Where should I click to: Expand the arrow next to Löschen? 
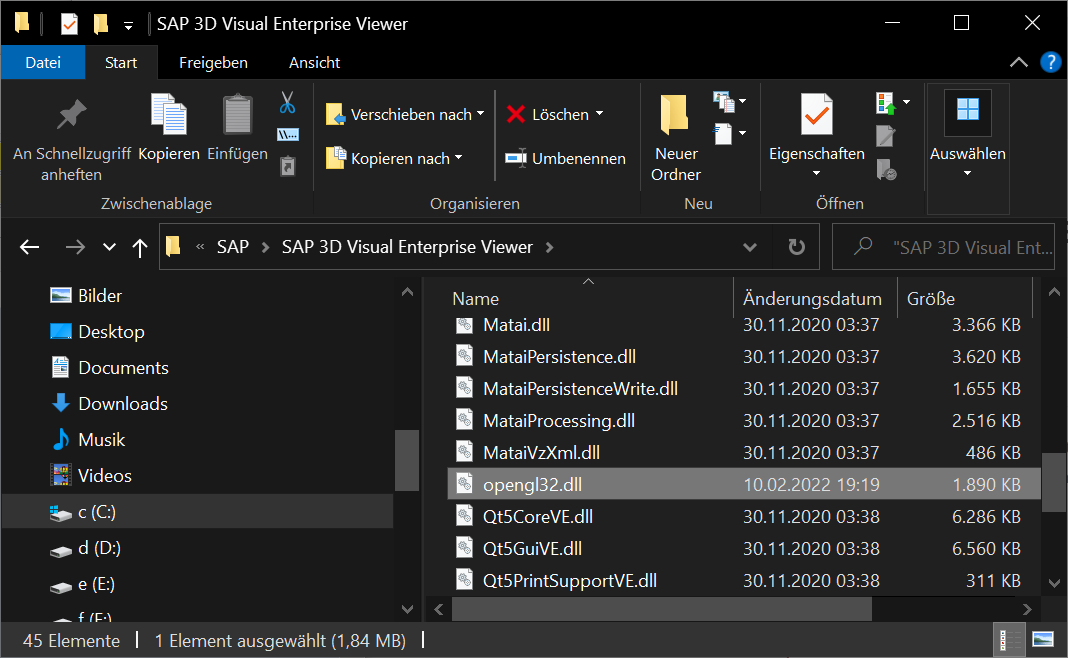point(599,114)
